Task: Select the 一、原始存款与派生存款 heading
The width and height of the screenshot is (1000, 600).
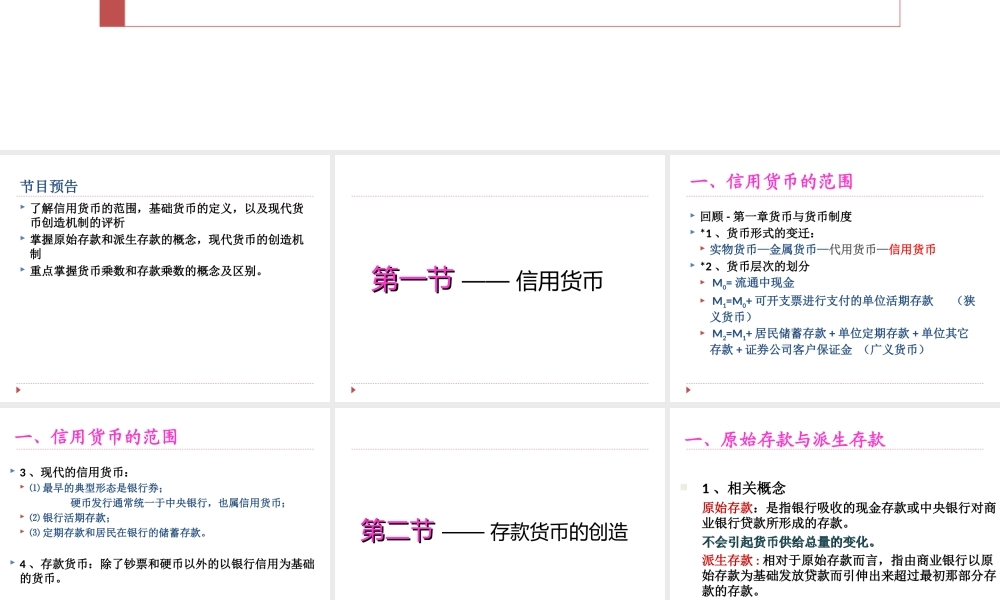Action: pos(785,438)
